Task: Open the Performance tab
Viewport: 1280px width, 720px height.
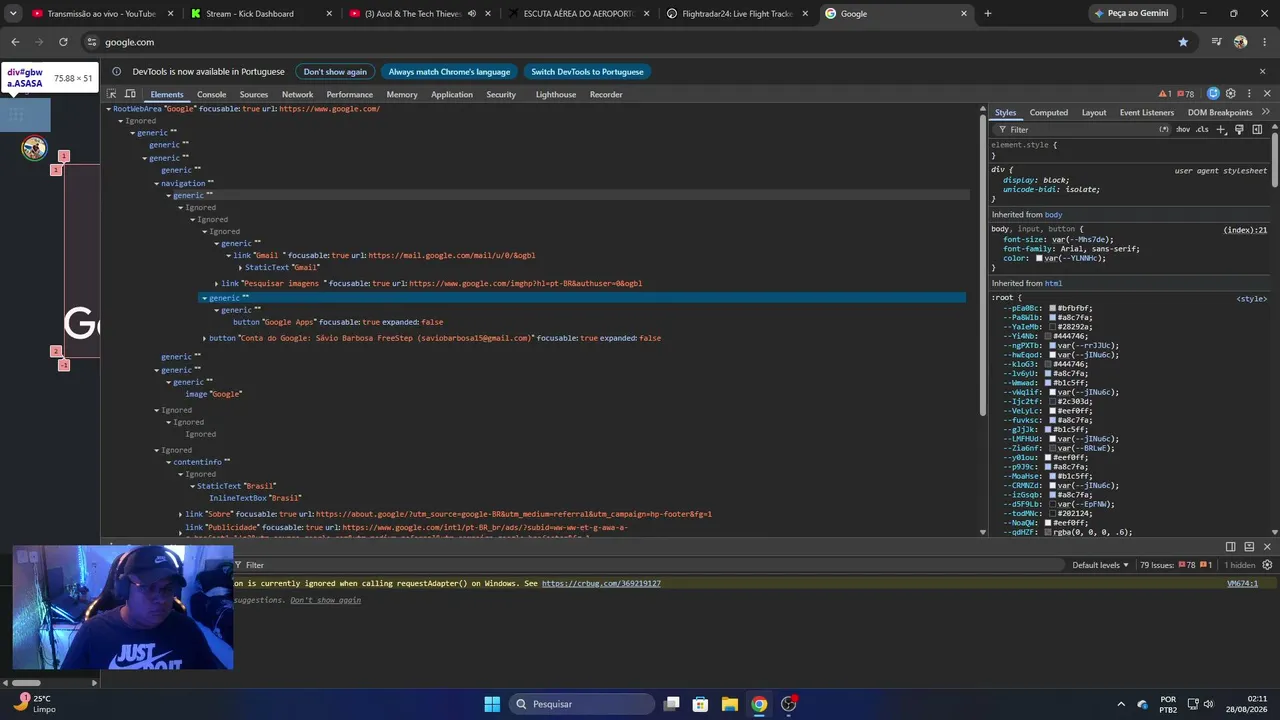Action: 349,94
